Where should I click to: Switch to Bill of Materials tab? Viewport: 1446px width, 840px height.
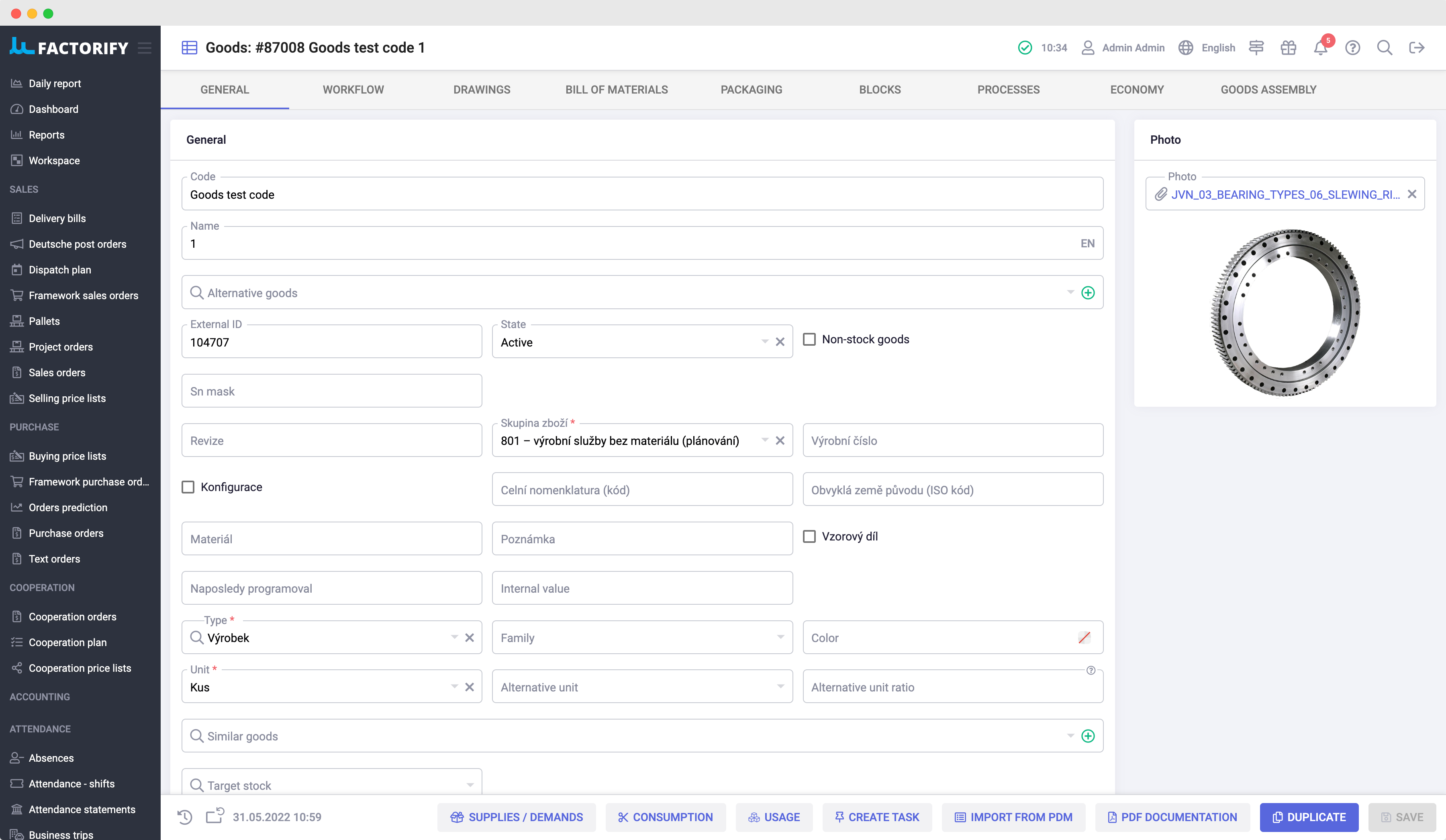[616, 89]
